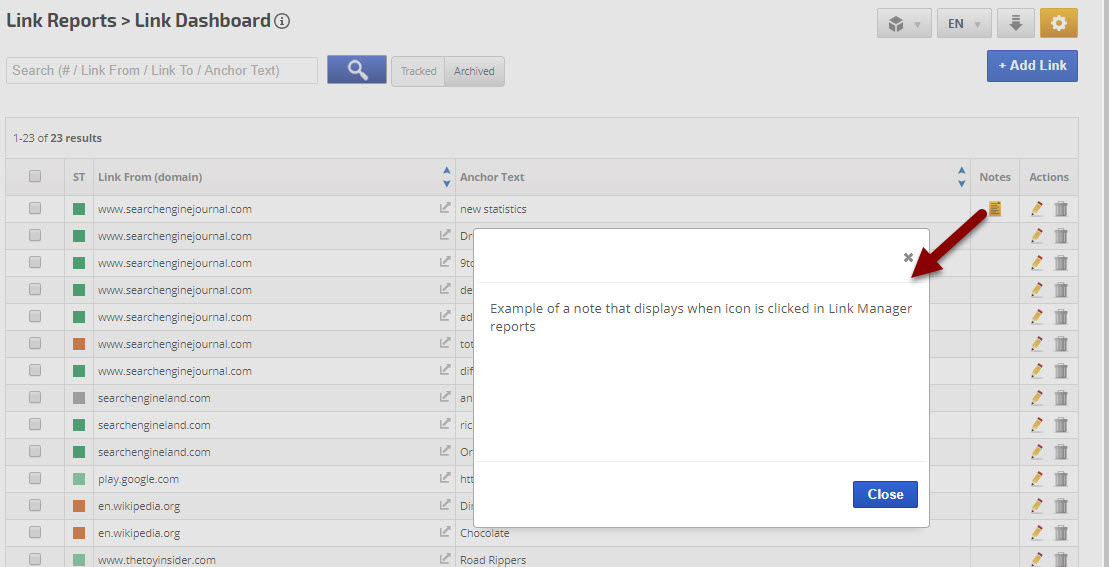
Task: Click the download arrow icon in top toolbar
Action: click(x=1015, y=23)
